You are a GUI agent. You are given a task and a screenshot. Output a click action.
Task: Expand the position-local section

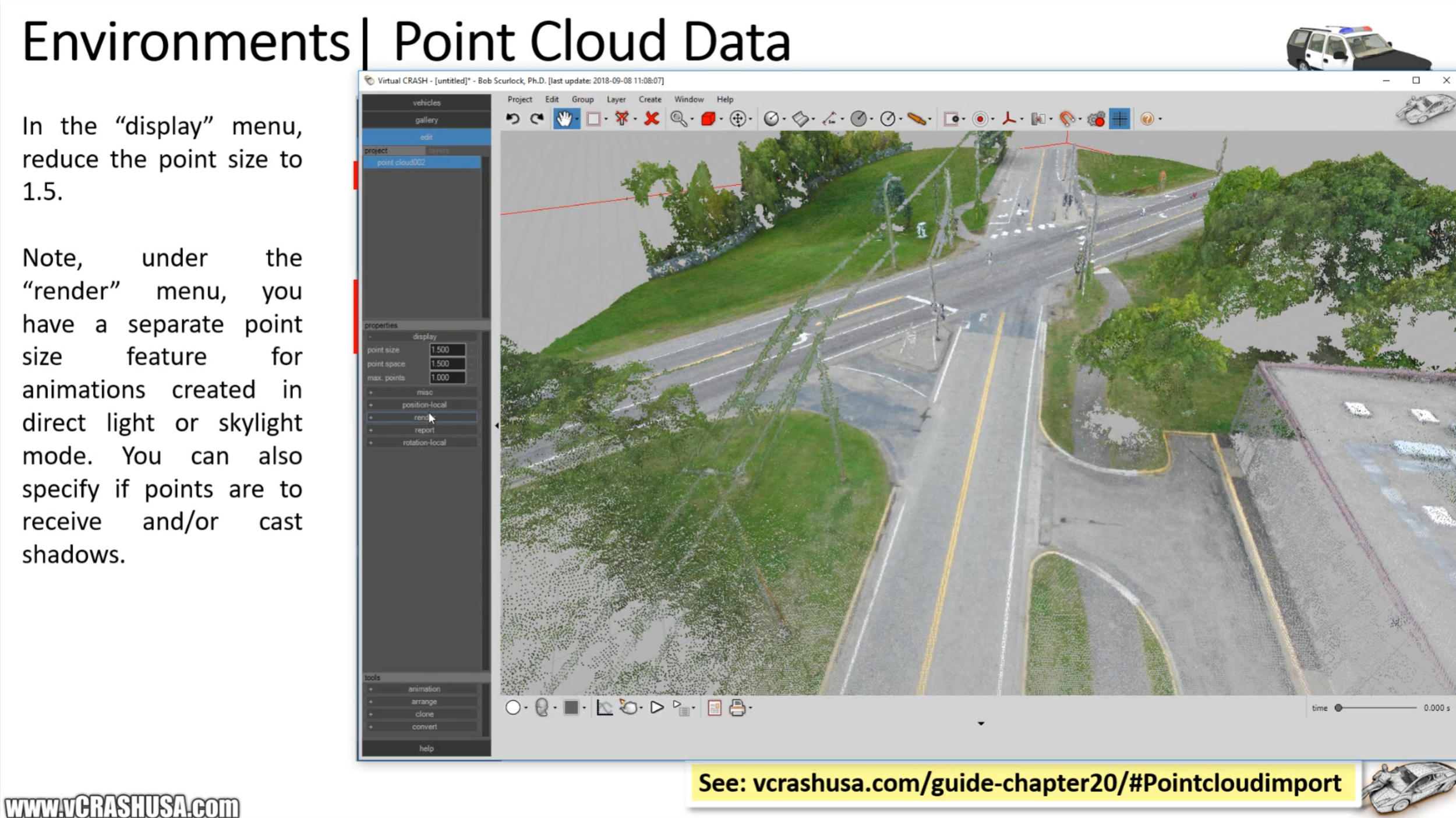click(424, 404)
